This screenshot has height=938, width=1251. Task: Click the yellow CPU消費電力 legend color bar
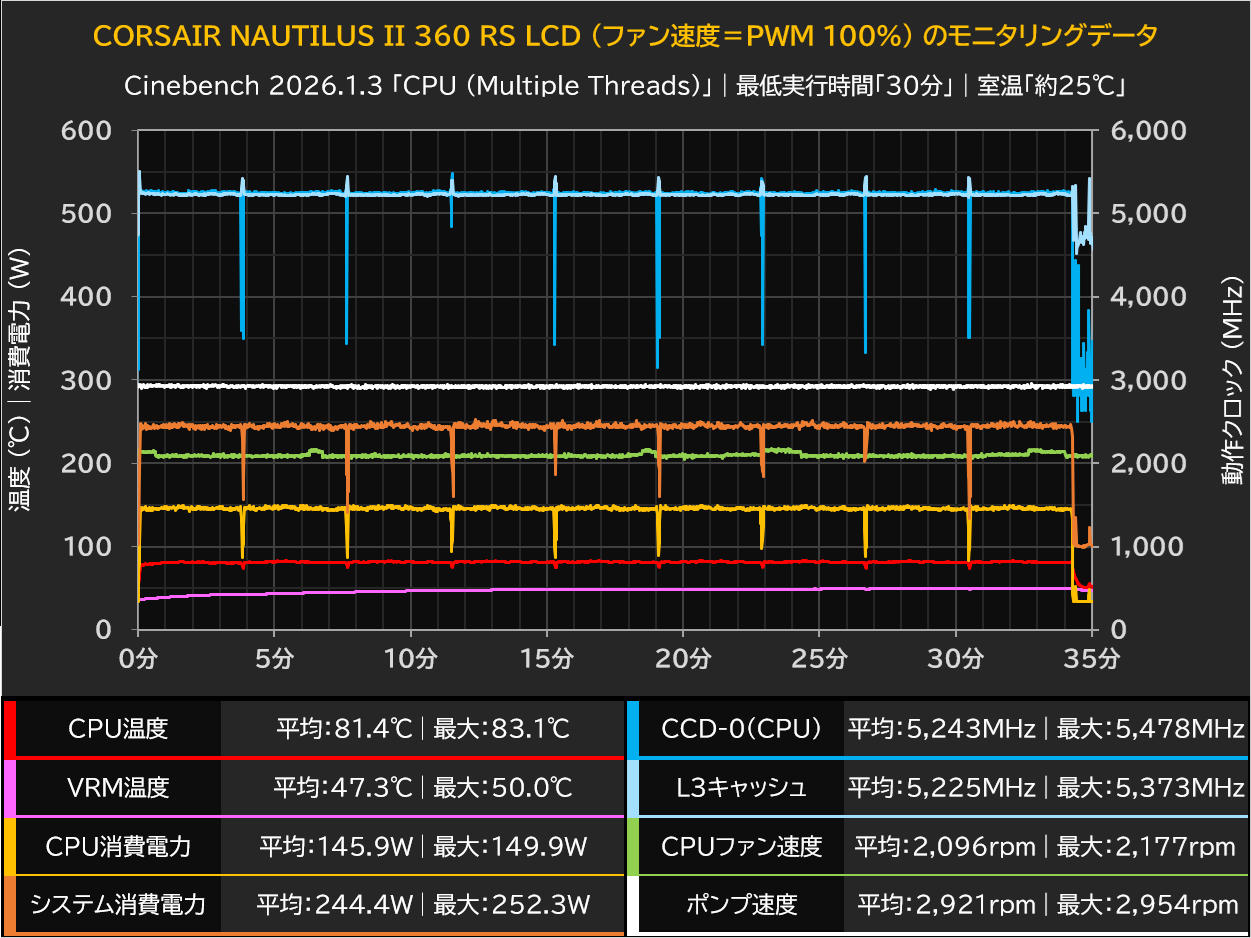coord(10,847)
